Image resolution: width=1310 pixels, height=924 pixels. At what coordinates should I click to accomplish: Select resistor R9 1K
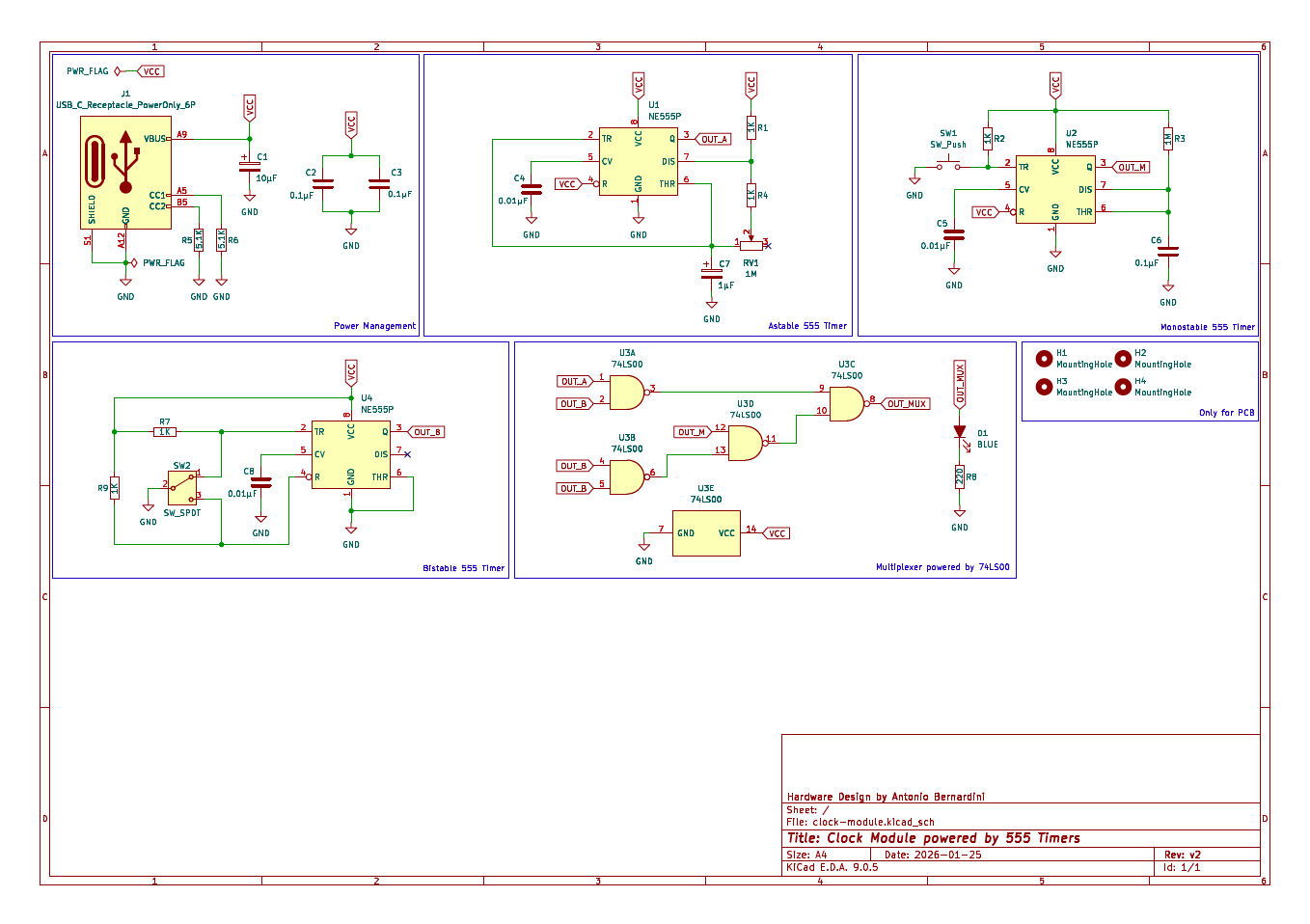(x=114, y=488)
